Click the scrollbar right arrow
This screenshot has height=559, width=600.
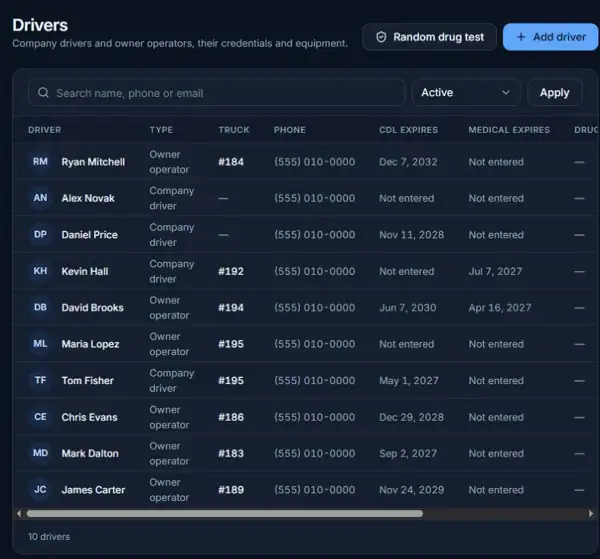591,513
